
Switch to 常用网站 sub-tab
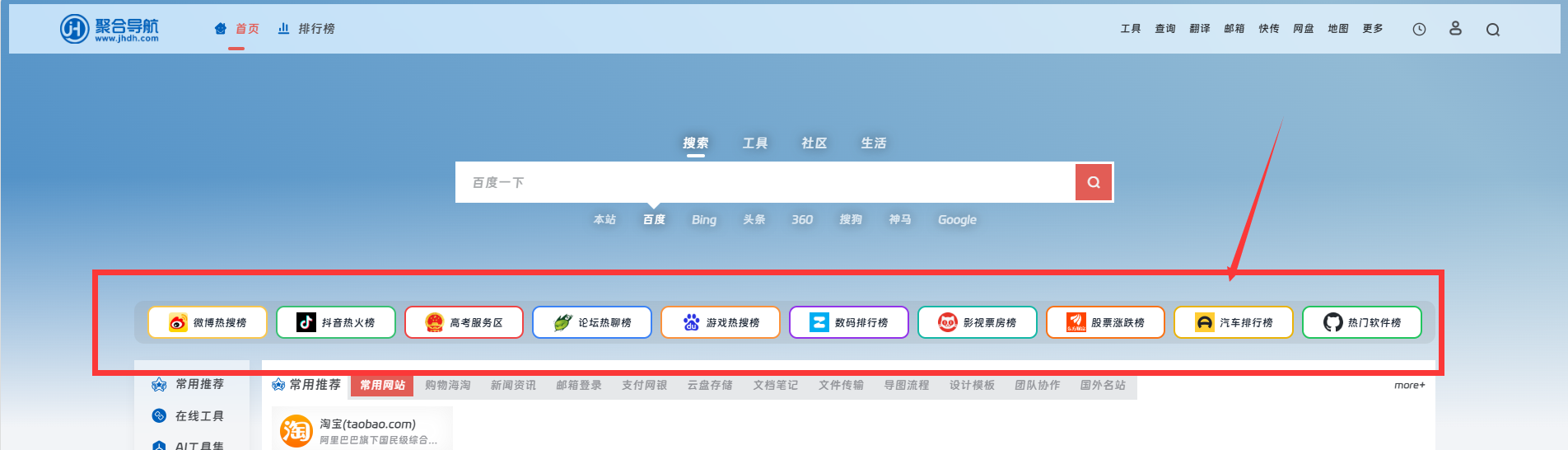tap(383, 385)
